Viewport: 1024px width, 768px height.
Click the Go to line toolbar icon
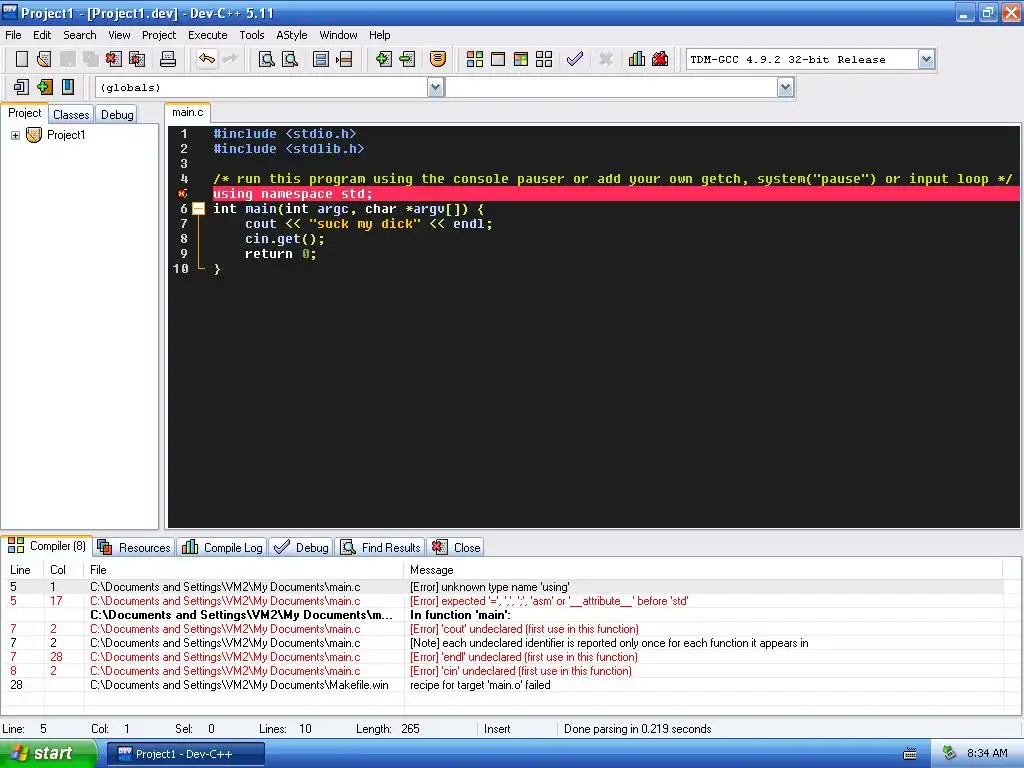click(x=344, y=59)
